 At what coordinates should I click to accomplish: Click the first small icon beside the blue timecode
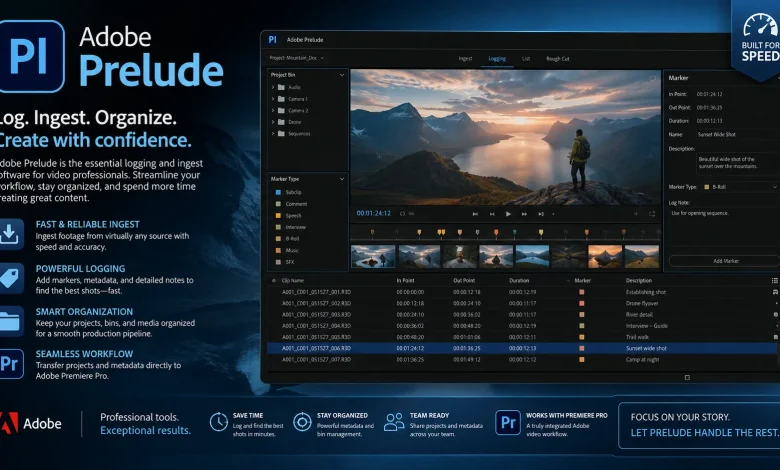(x=402, y=213)
